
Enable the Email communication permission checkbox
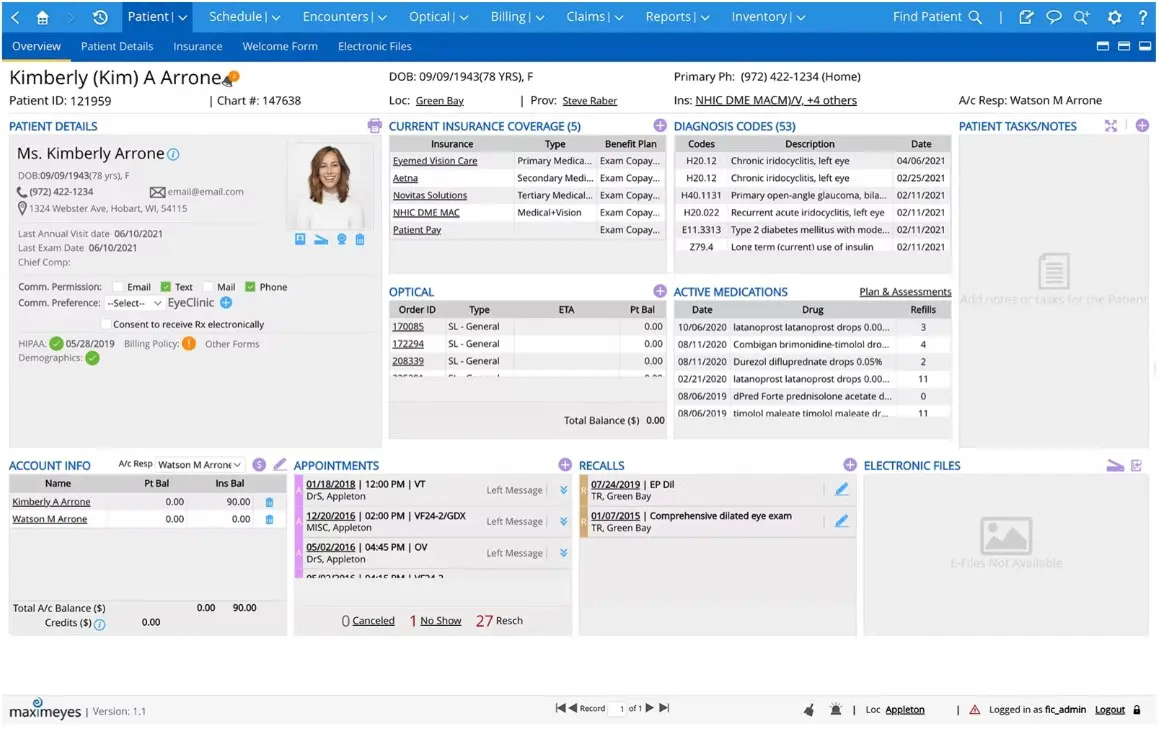[118, 287]
